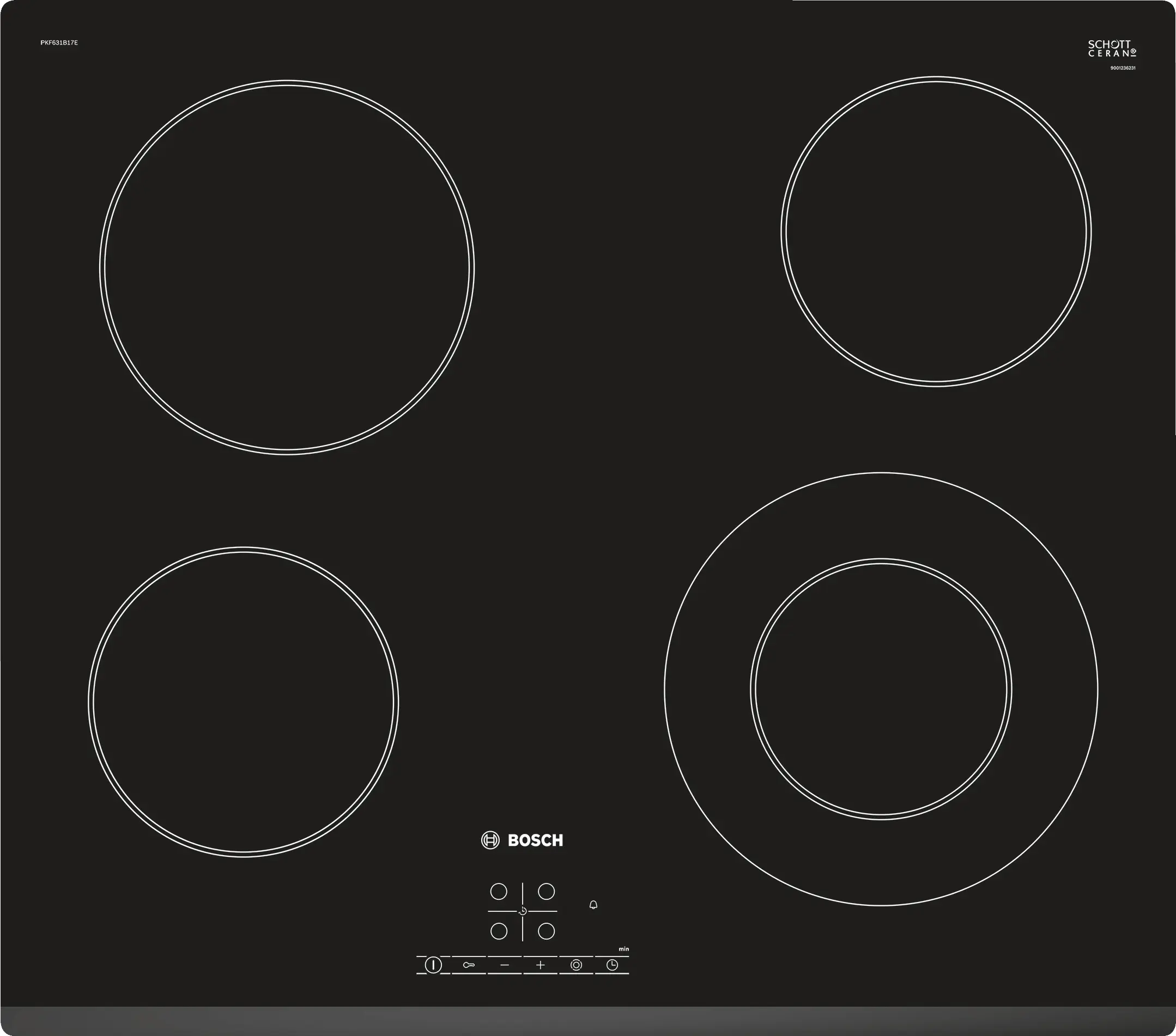Click the Bosch circular logo emblem
The height and width of the screenshot is (1036, 1176).
[490, 840]
